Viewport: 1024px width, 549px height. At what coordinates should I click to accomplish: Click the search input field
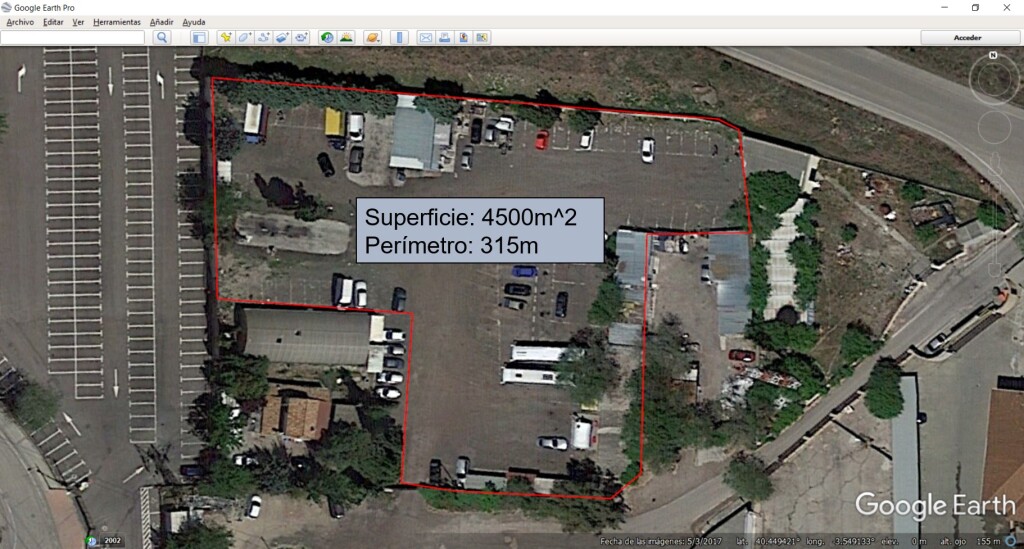coord(72,38)
